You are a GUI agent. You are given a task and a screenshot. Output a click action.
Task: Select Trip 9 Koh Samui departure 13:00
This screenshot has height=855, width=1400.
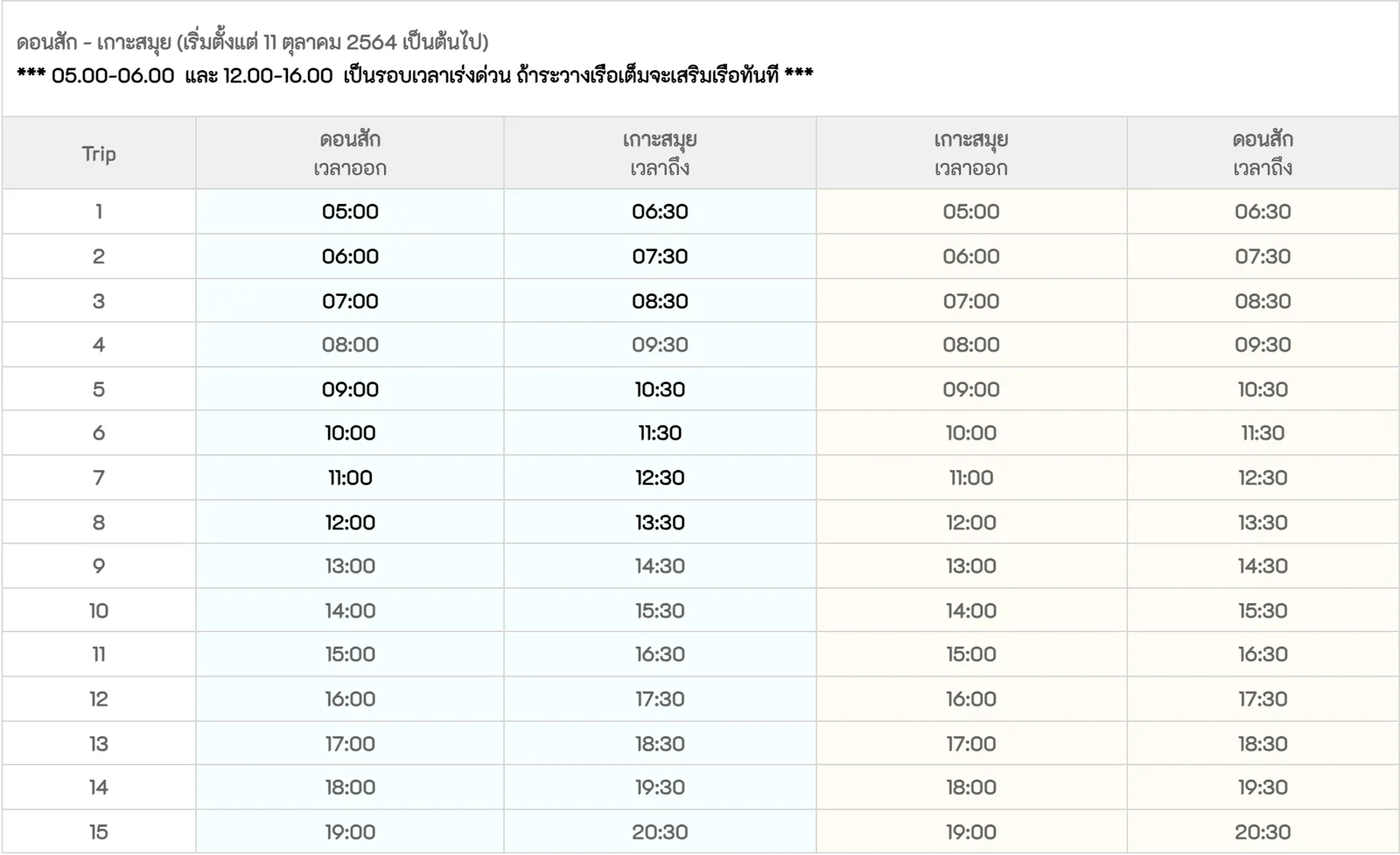click(x=971, y=566)
